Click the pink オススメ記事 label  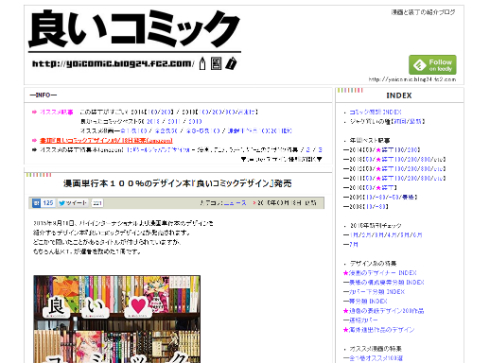(x=56, y=112)
